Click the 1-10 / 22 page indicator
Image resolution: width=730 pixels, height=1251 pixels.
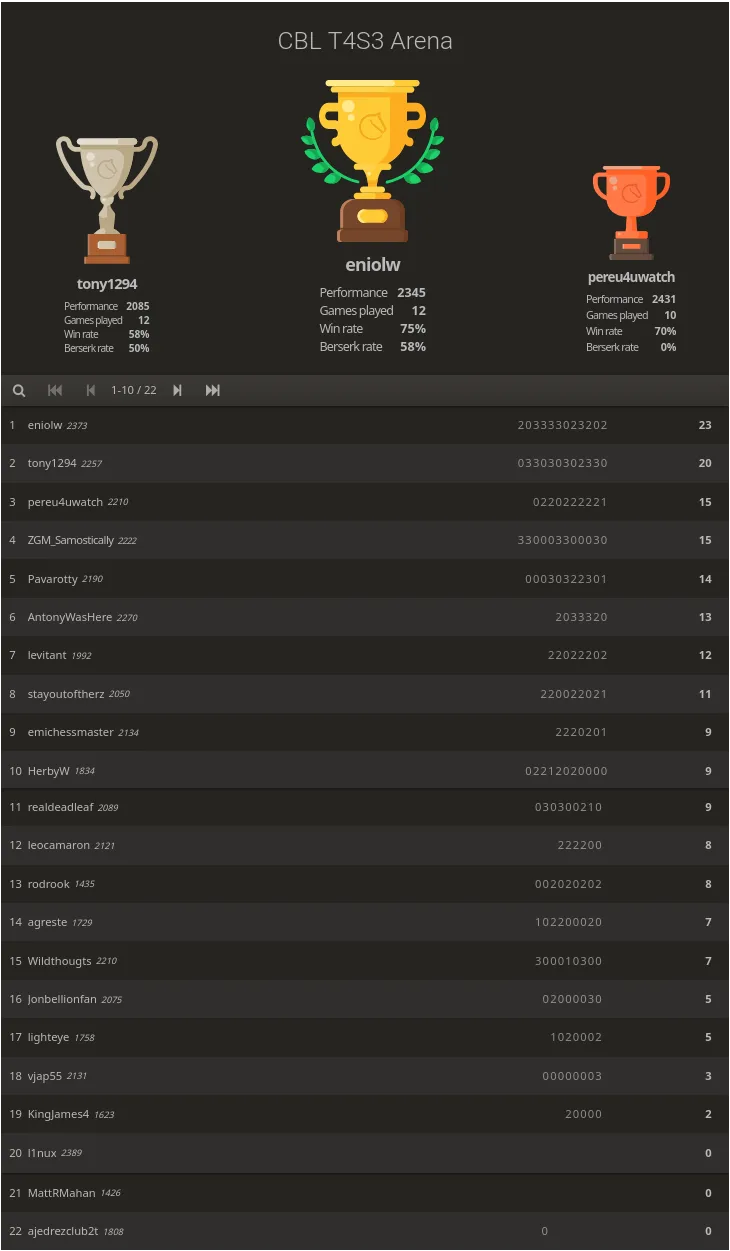134,390
